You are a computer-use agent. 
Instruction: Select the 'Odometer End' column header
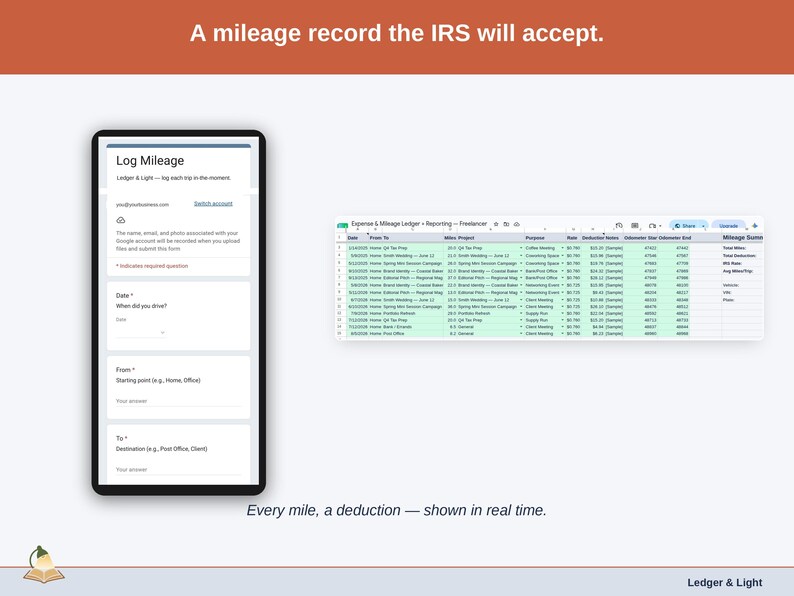(x=674, y=237)
